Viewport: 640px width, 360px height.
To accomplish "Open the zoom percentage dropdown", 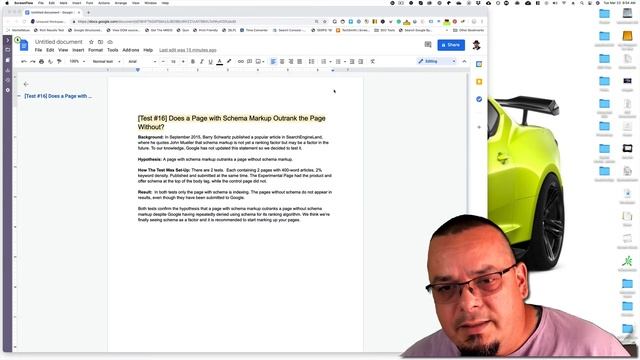I will point(77,61).
